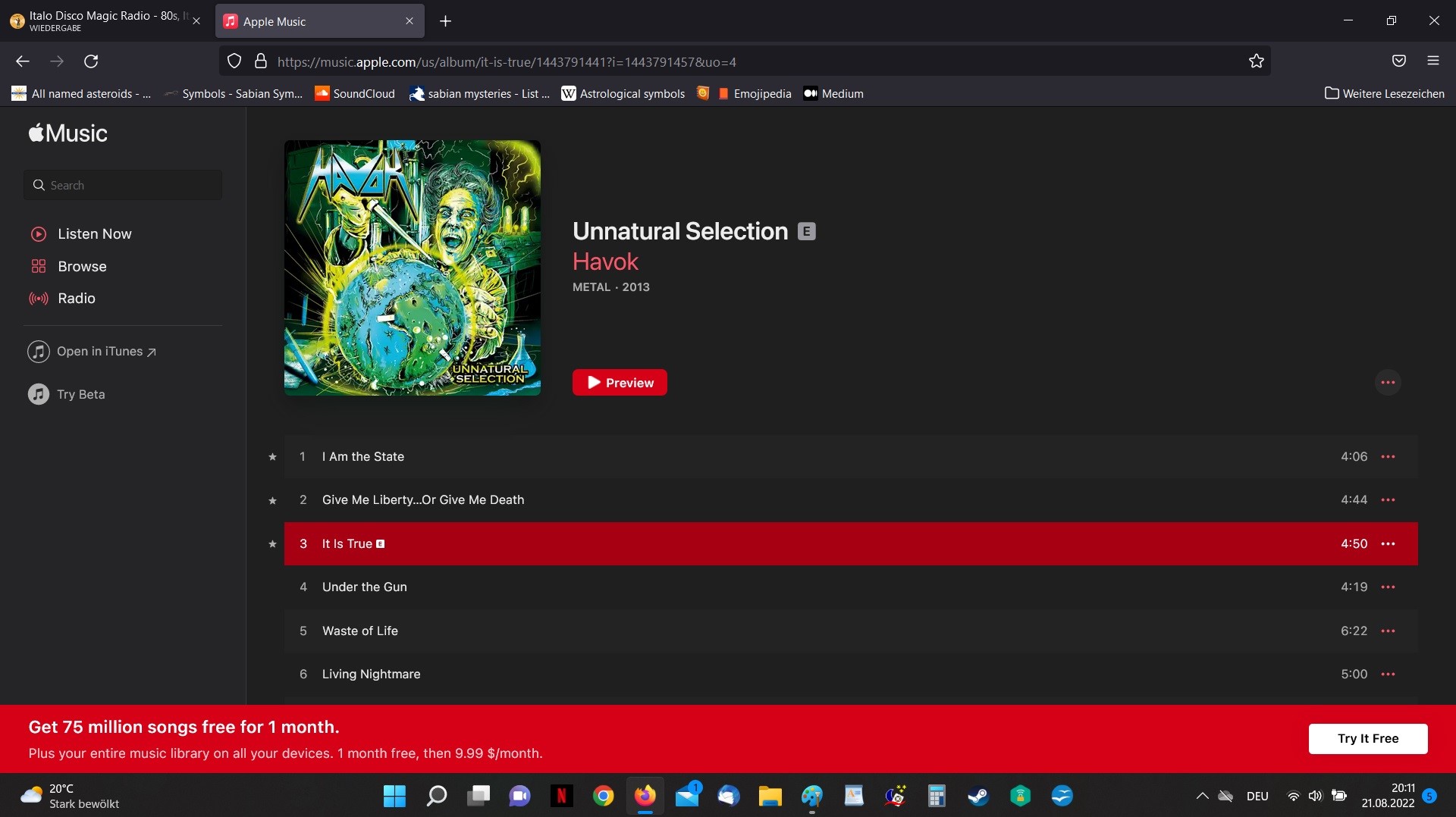The width and height of the screenshot is (1456, 817).
Task: Open album more options menu
Action: 1388,383
